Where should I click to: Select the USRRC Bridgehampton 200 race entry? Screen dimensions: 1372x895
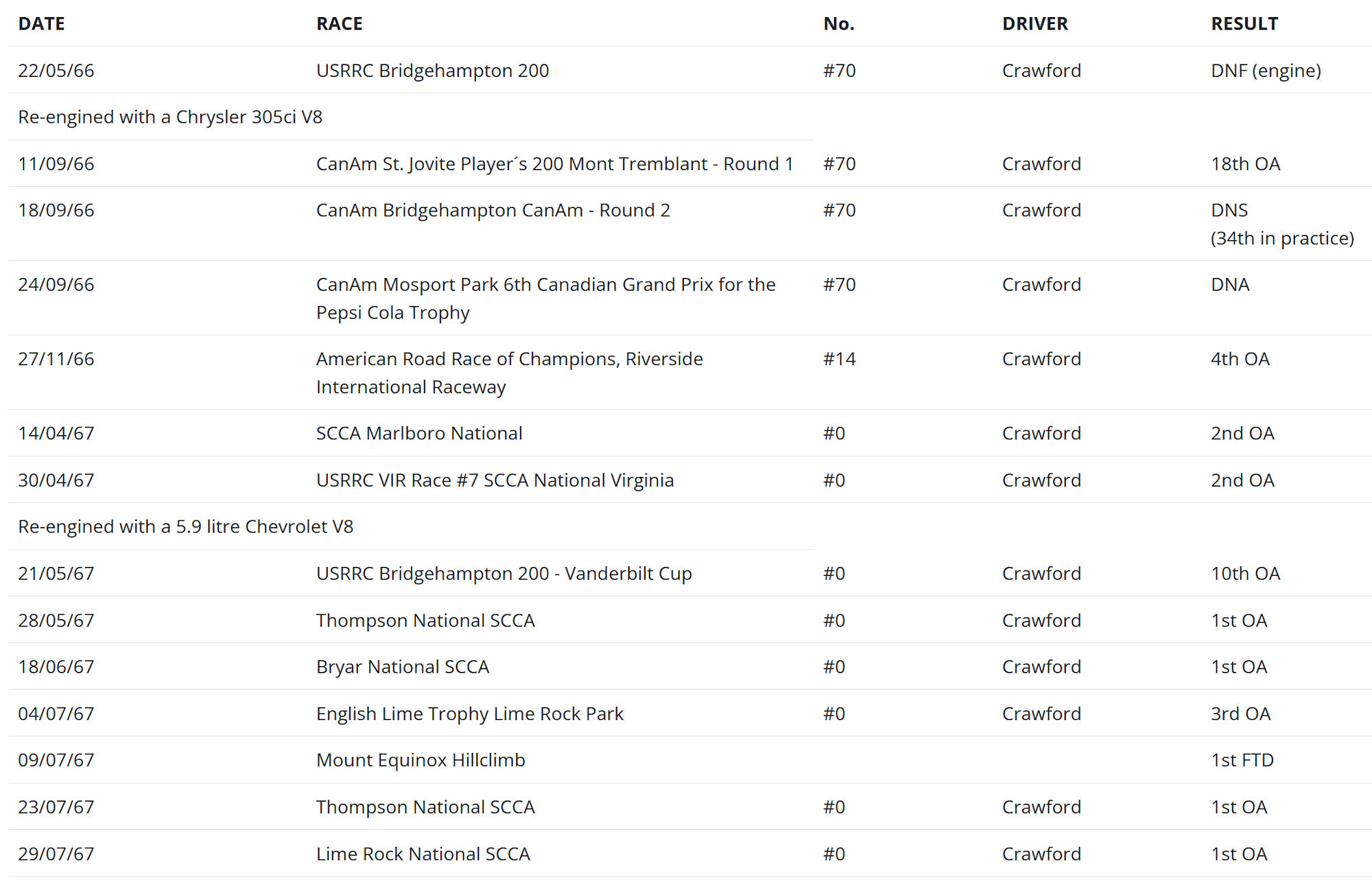pos(432,71)
